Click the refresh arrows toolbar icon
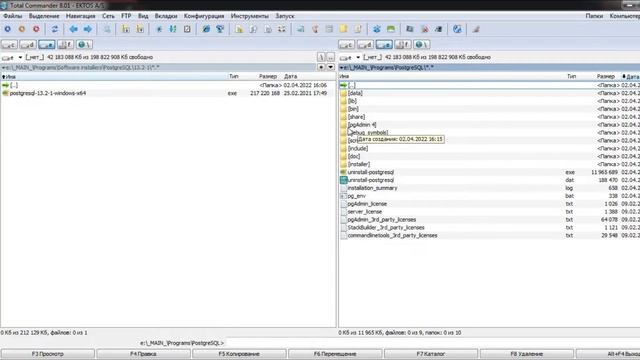 (54, 29)
